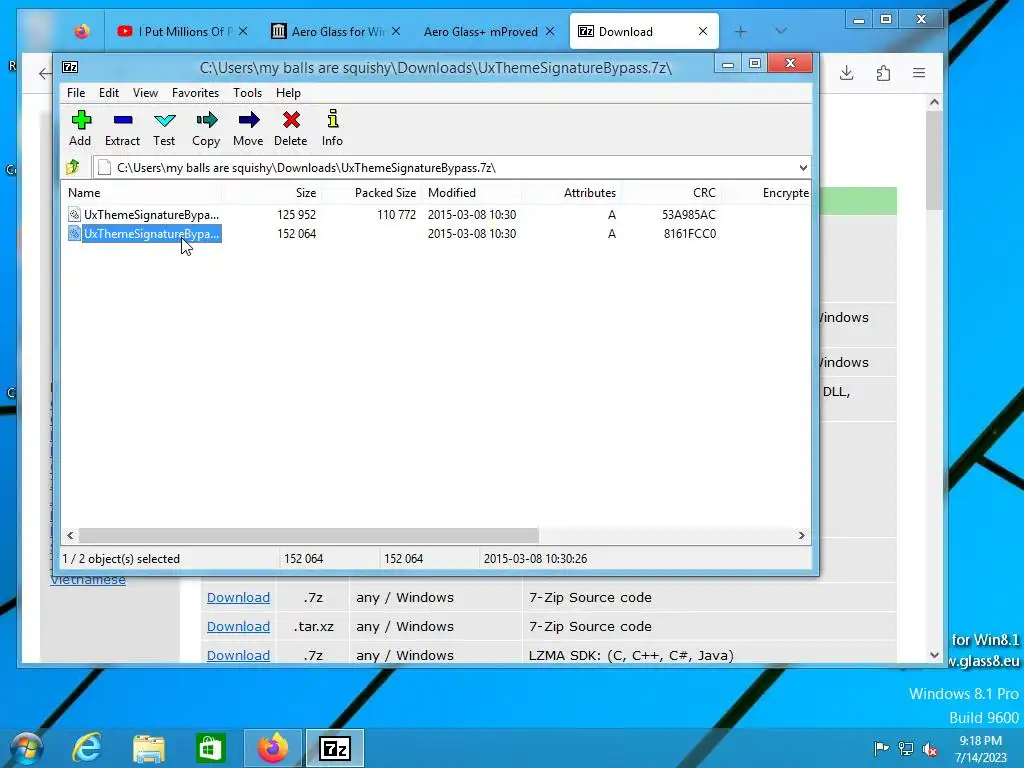Open the Vietnamese language link
This screenshot has width=1024, height=768.
pos(88,580)
